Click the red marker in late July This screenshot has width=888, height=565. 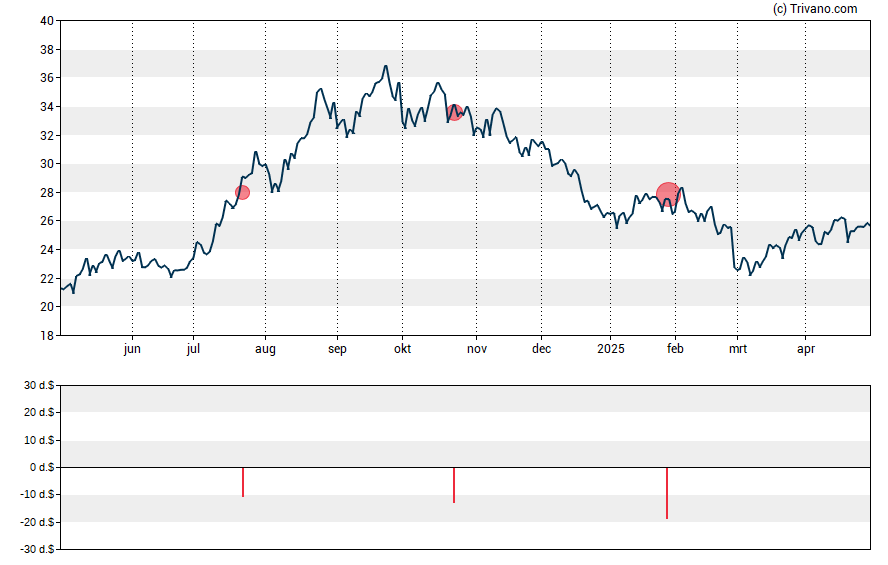tap(242, 192)
